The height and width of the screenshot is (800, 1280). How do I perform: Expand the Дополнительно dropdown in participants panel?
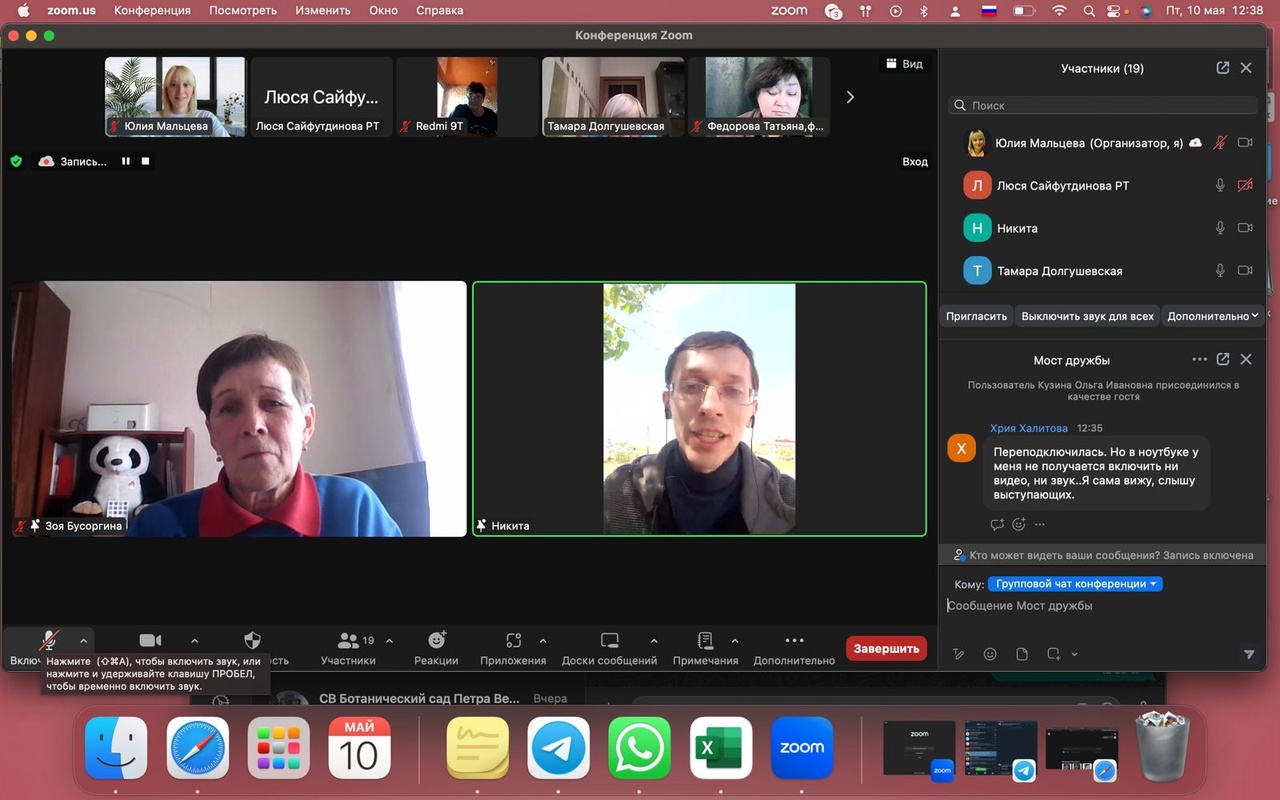point(1212,316)
